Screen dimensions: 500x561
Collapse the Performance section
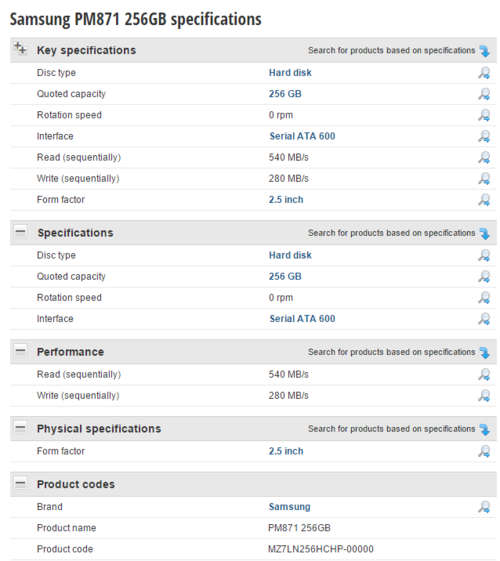(x=20, y=350)
